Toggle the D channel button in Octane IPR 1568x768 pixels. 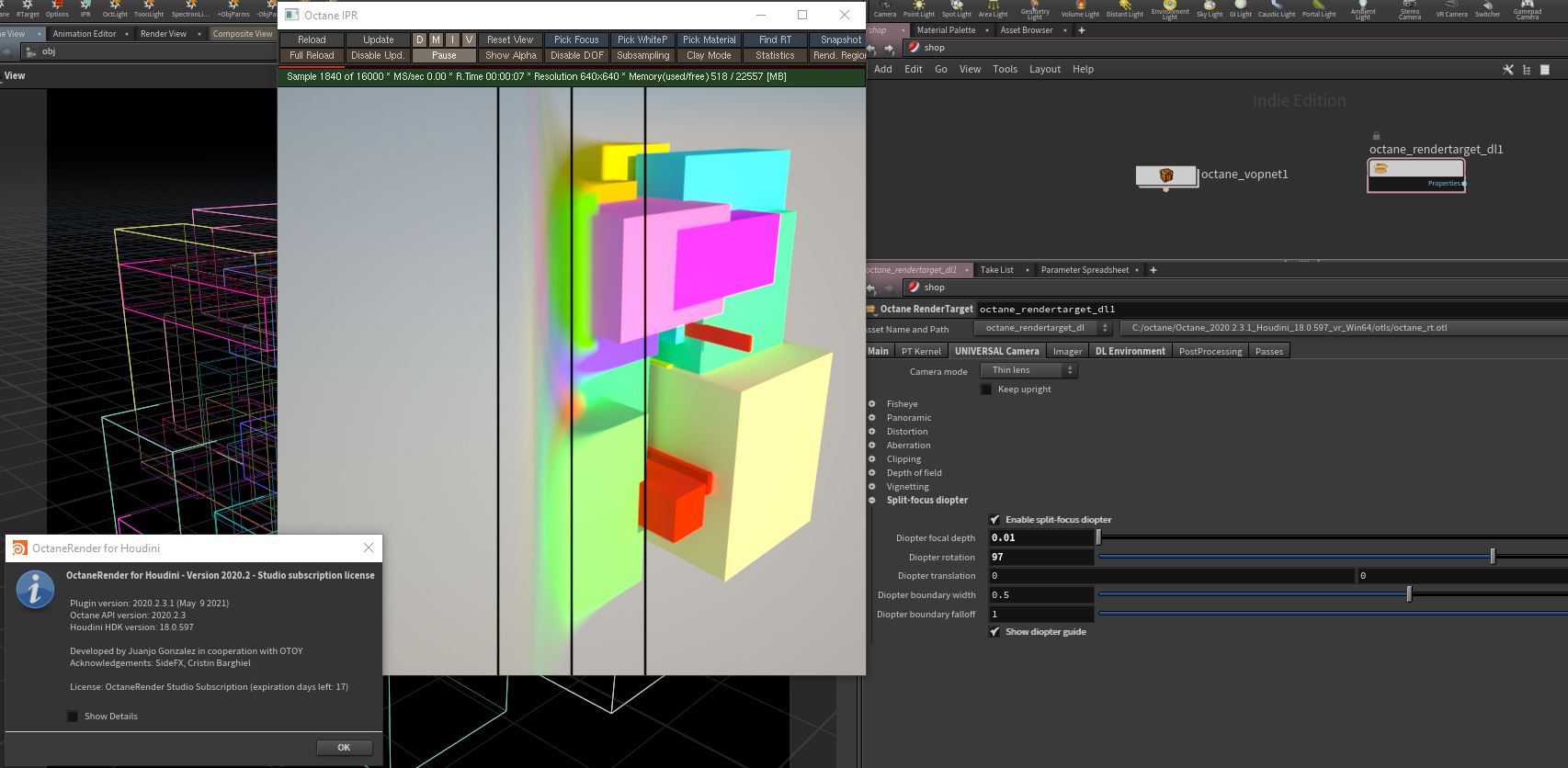[x=420, y=40]
